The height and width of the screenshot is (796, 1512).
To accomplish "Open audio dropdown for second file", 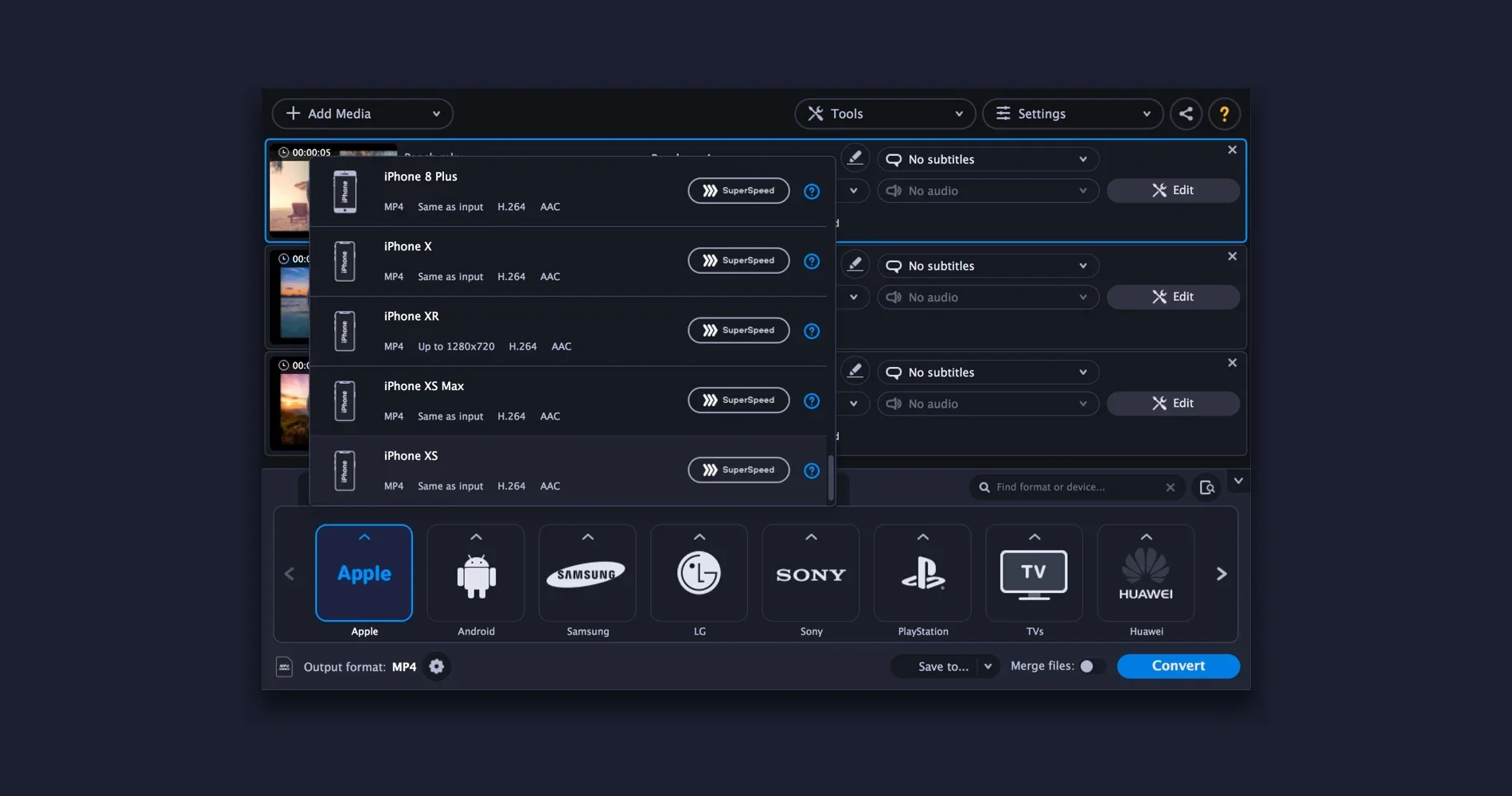I will click(988, 297).
